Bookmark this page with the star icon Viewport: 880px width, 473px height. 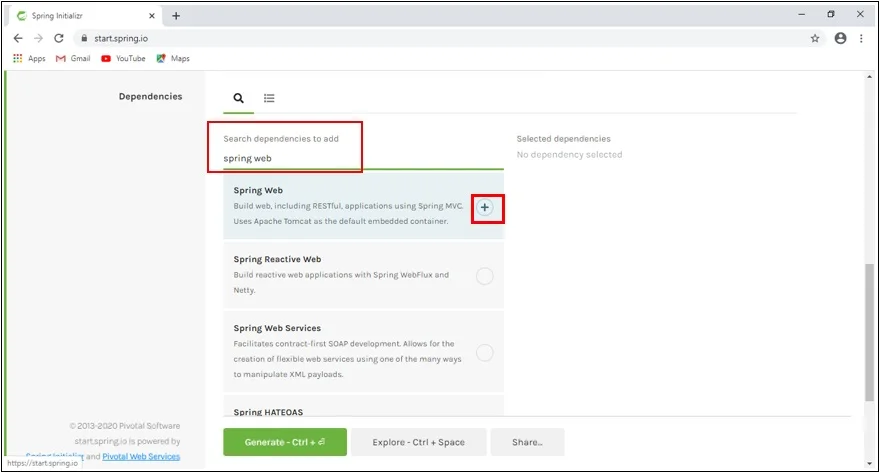coord(815,38)
